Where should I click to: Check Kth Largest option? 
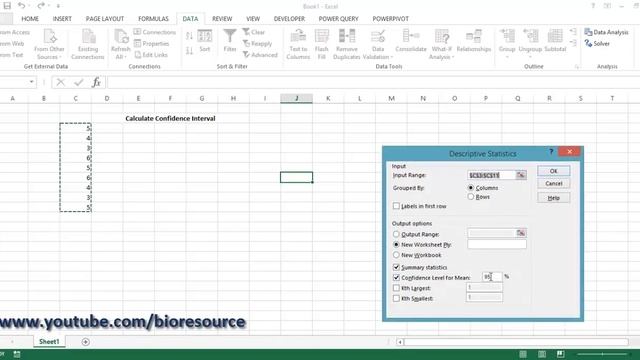click(x=396, y=288)
